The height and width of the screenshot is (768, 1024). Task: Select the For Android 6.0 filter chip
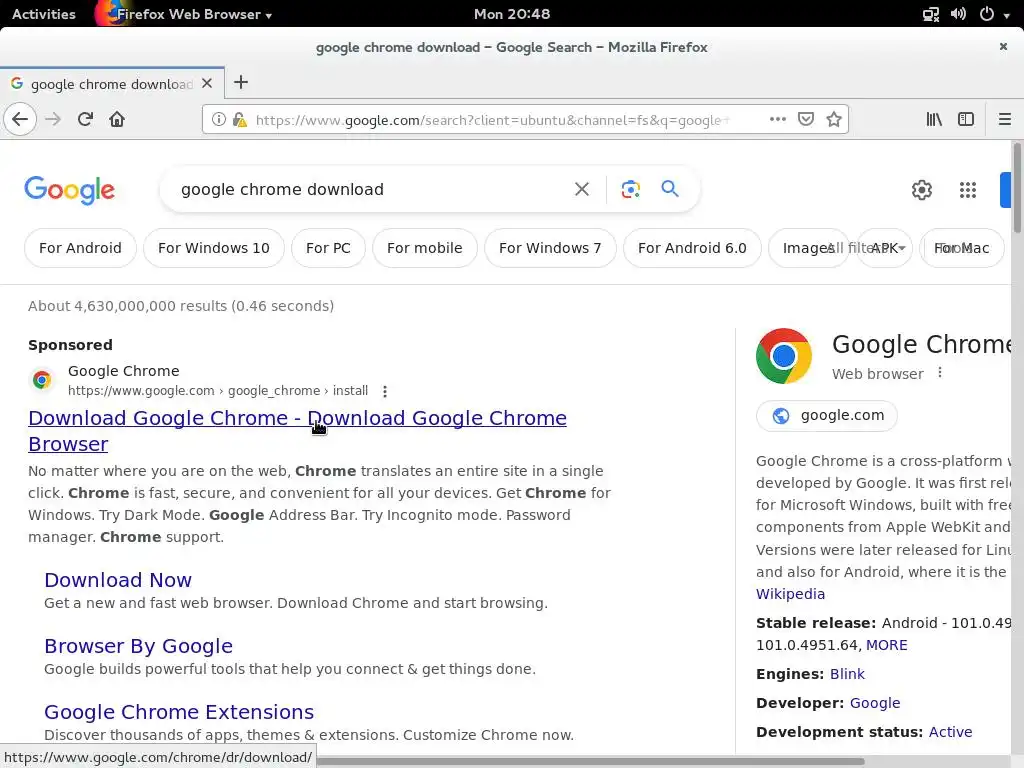692,248
